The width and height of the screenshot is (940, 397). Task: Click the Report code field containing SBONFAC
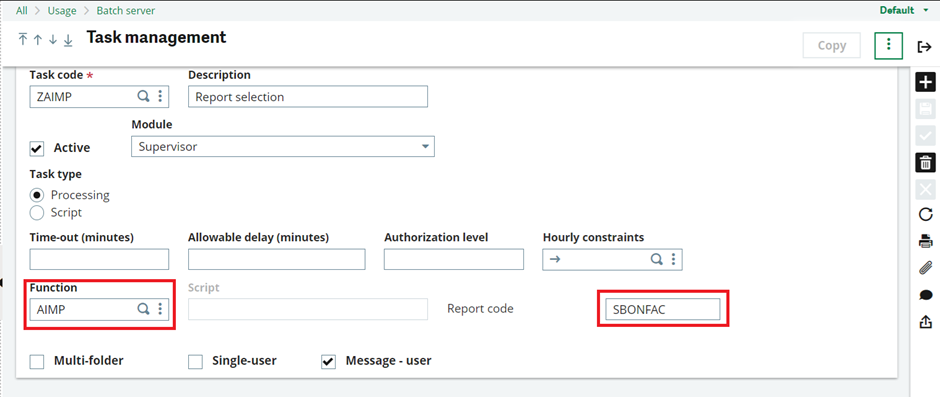[662, 309]
